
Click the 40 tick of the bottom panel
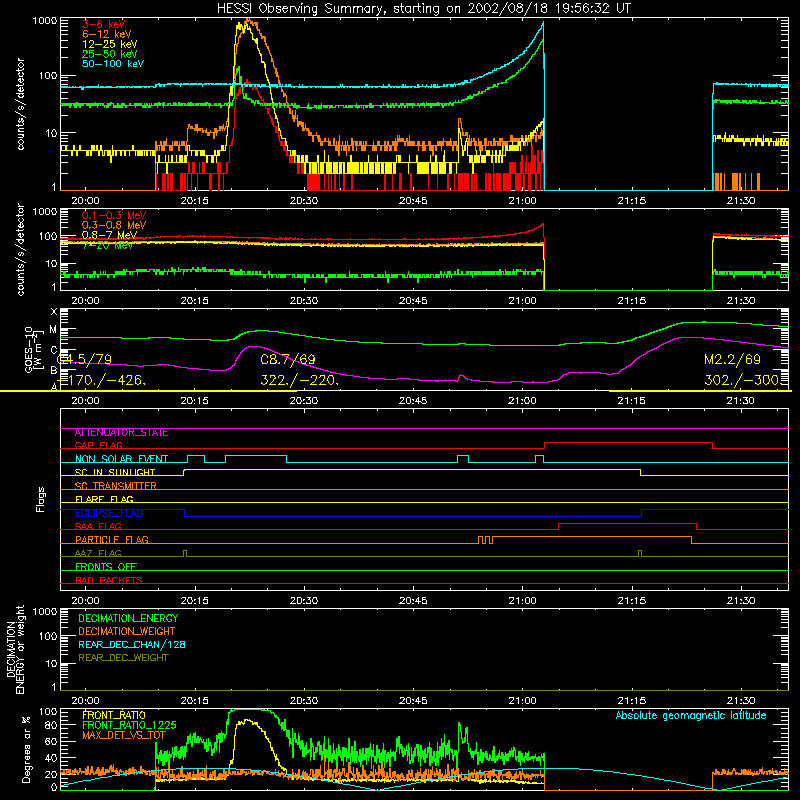click(x=51, y=758)
